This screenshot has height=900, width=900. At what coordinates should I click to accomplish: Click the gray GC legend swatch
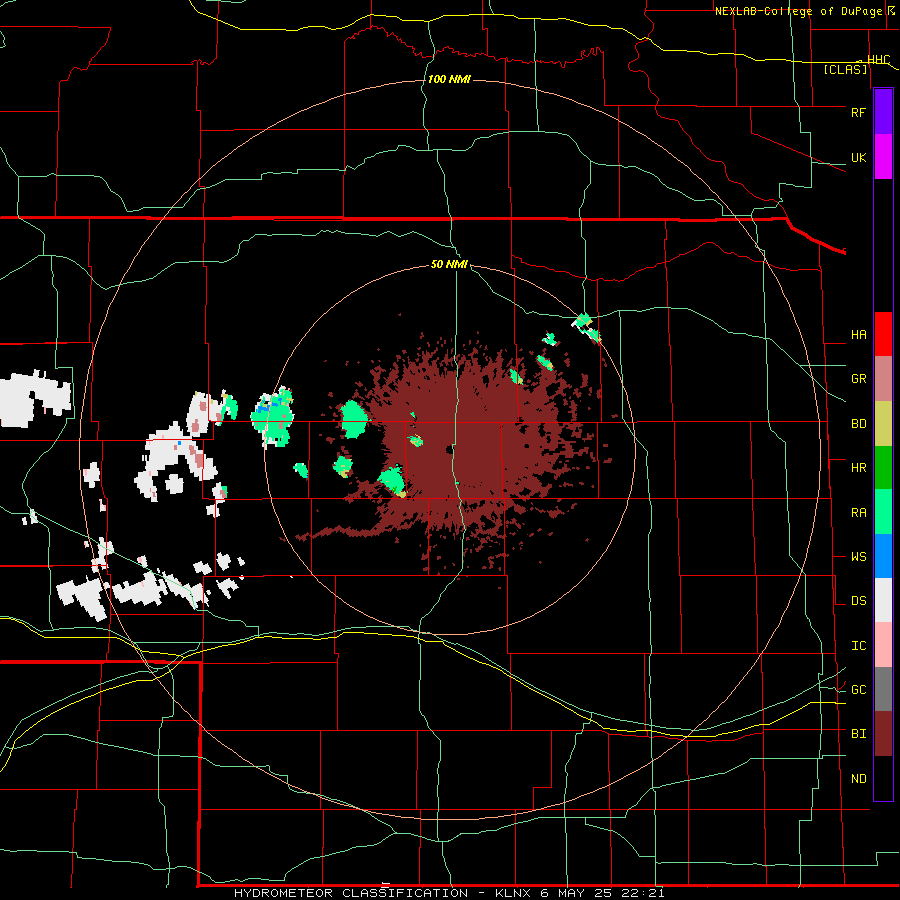[x=883, y=689]
